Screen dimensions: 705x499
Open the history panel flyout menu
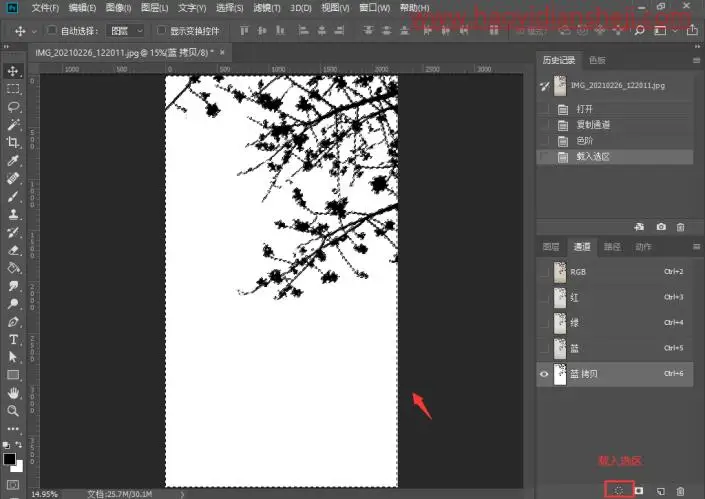tap(696, 60)
